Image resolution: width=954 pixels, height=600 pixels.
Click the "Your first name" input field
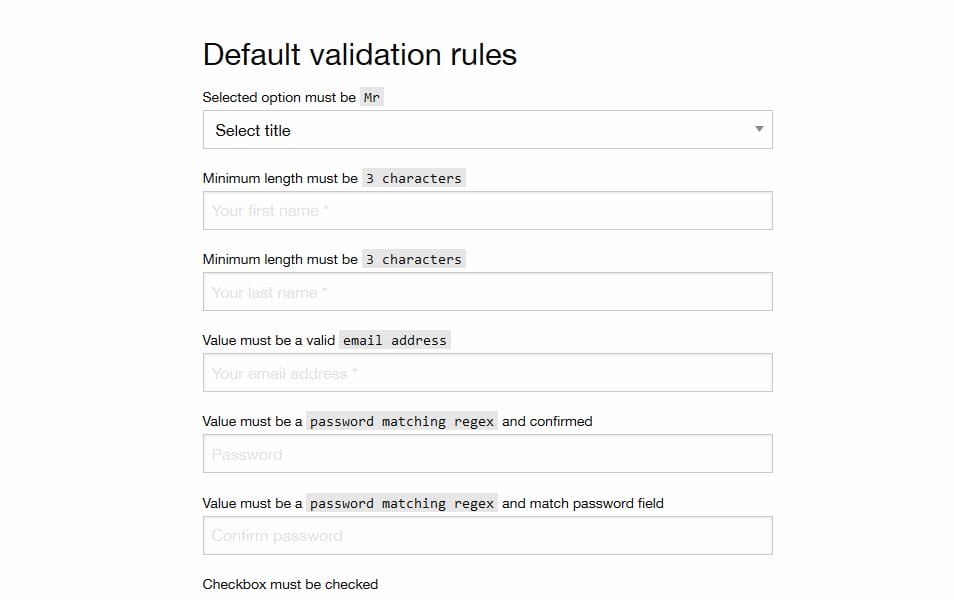(x=487, y=210)
